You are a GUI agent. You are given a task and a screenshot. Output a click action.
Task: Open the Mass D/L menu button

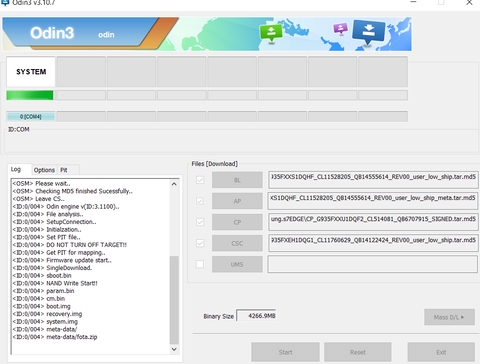tap(449, 317)
